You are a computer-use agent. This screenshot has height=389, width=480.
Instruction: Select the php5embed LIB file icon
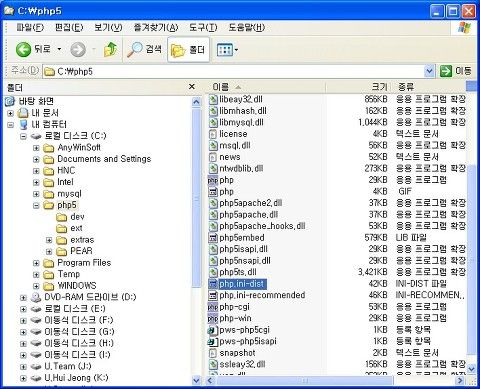(x=213, y=238)
